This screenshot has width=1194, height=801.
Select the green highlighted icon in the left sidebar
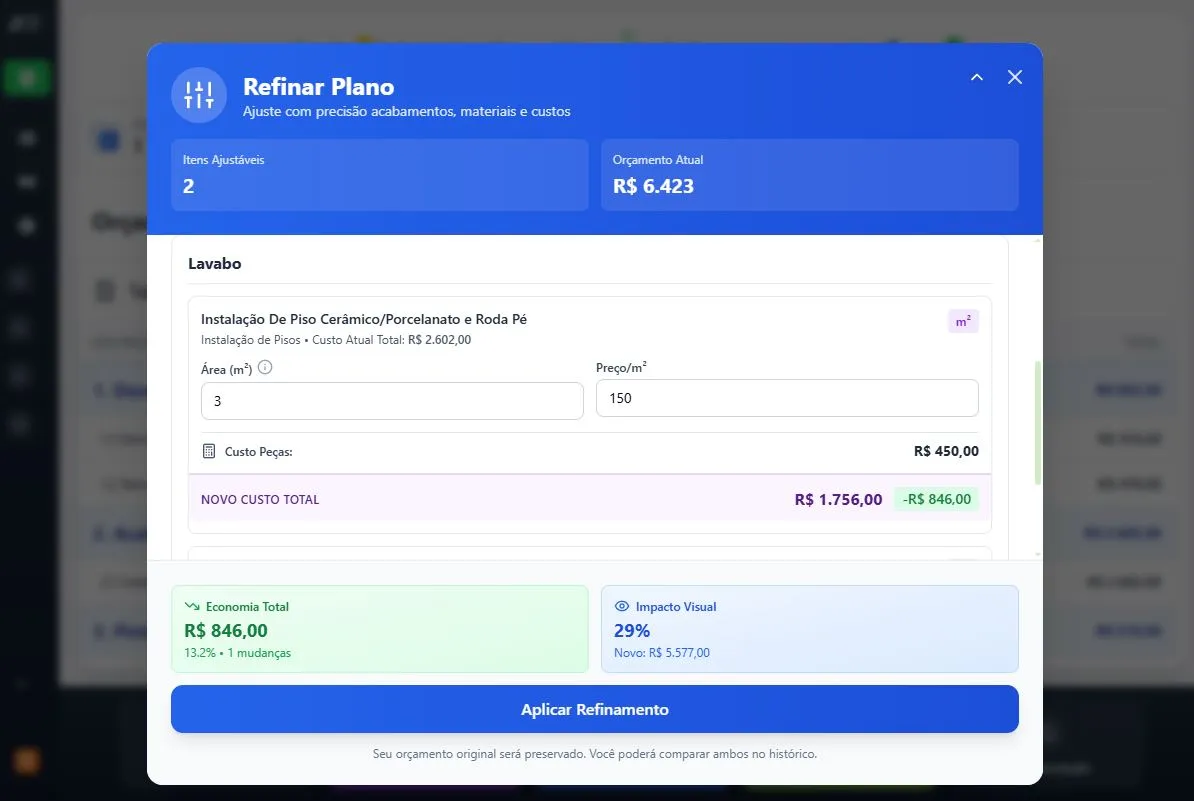click(x=27, y=77)
